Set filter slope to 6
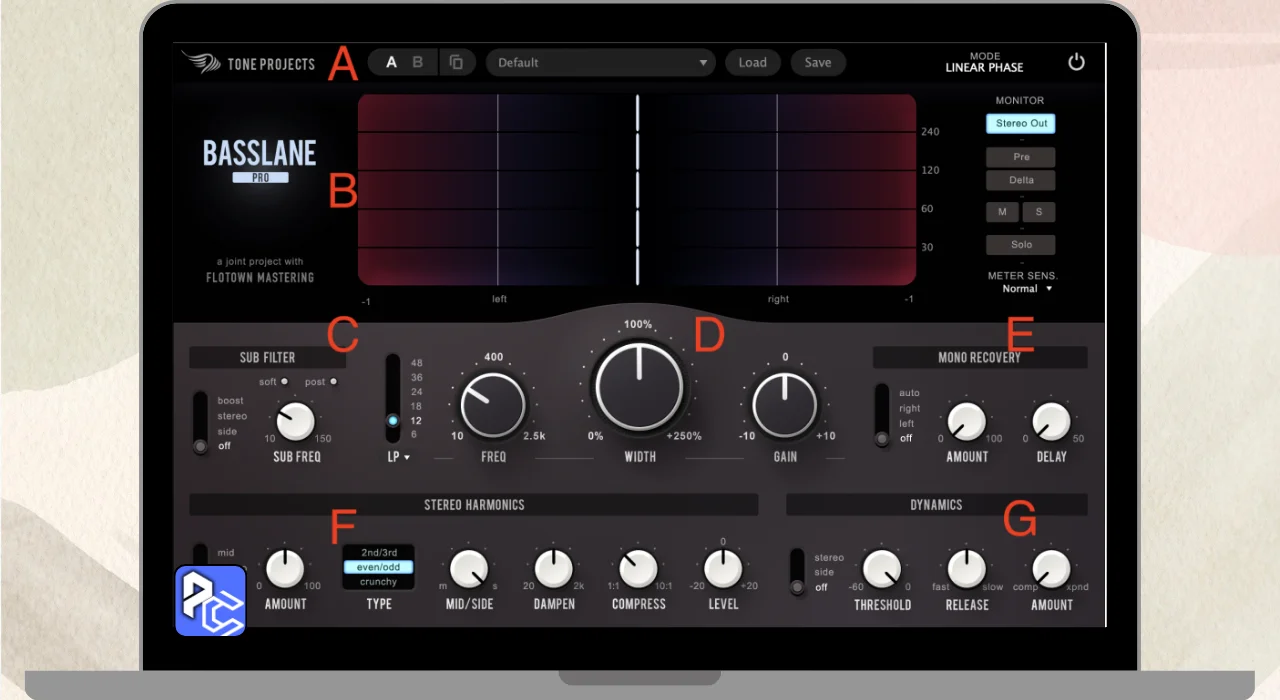Viewport: 1280px width, 700px height. tap(414, 435)
